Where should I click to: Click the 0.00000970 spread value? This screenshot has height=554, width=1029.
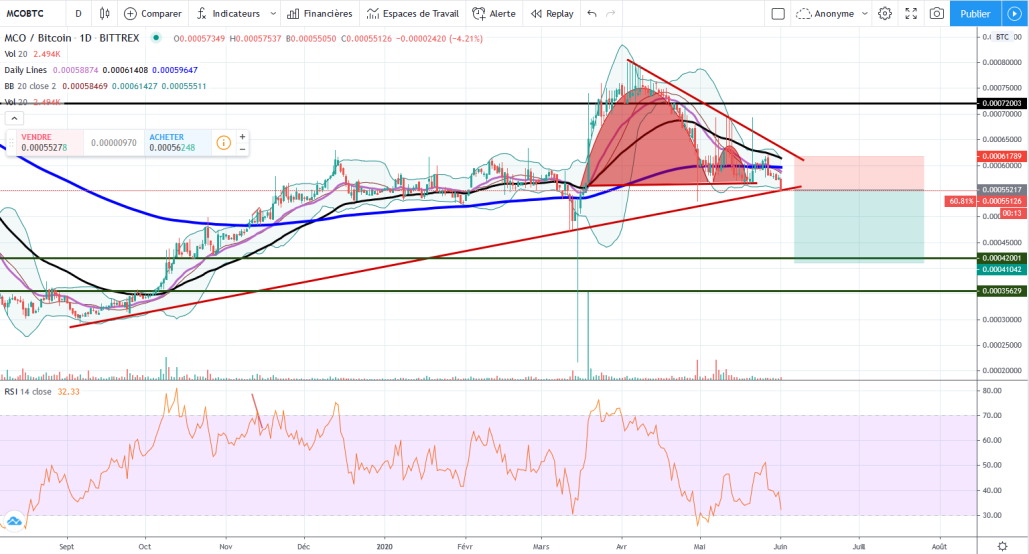114,142
